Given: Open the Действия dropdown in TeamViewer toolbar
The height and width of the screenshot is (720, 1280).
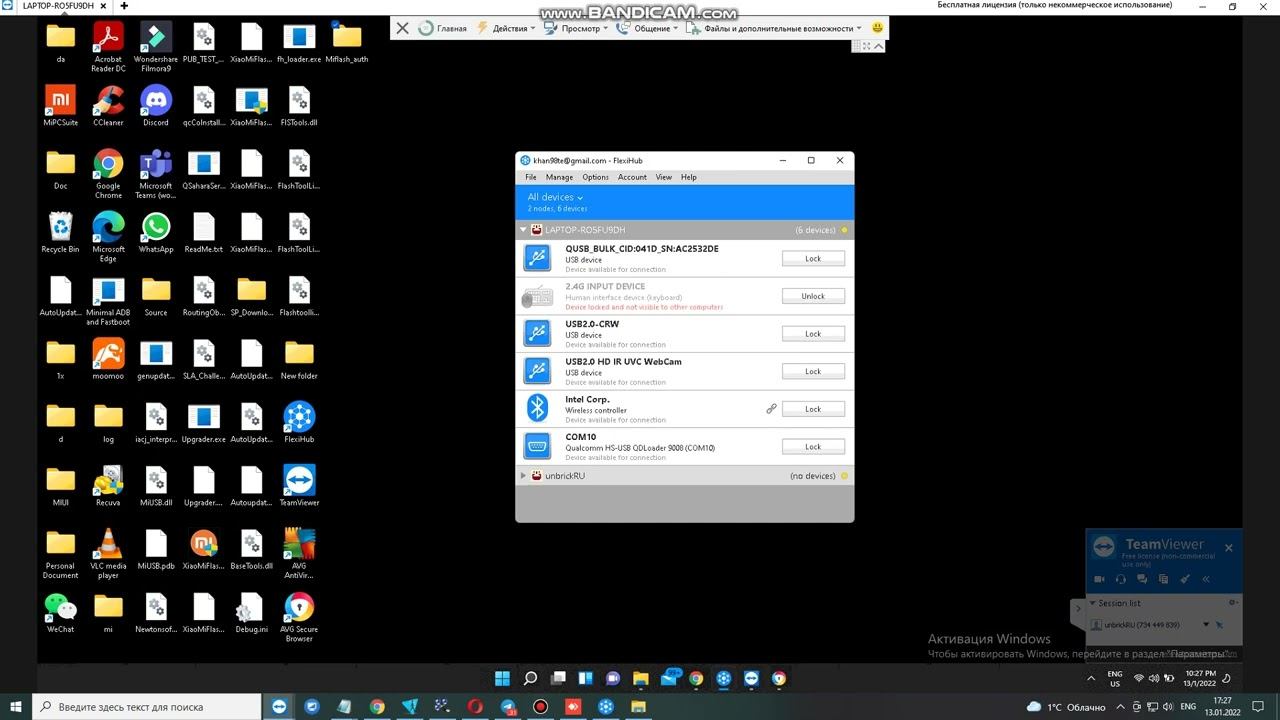Looking at the screenshot, I should (x=506, y=28).
